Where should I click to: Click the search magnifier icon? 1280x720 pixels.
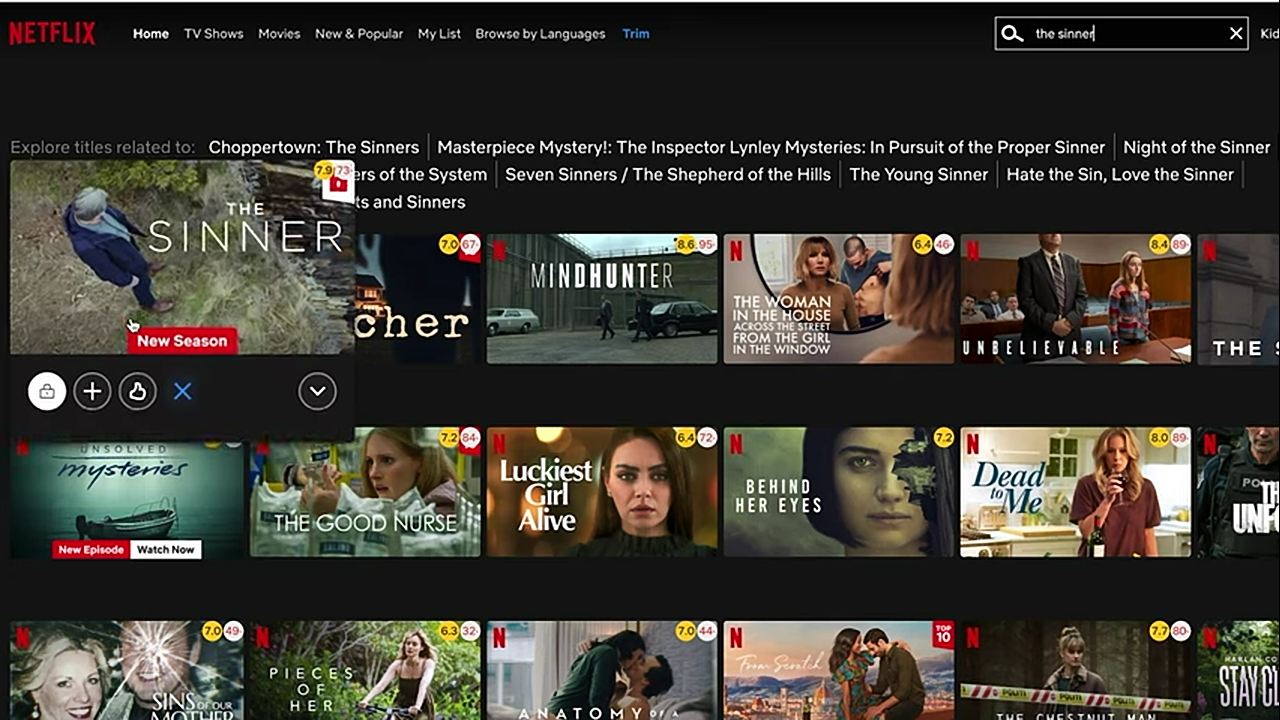tap(1012, 34)
